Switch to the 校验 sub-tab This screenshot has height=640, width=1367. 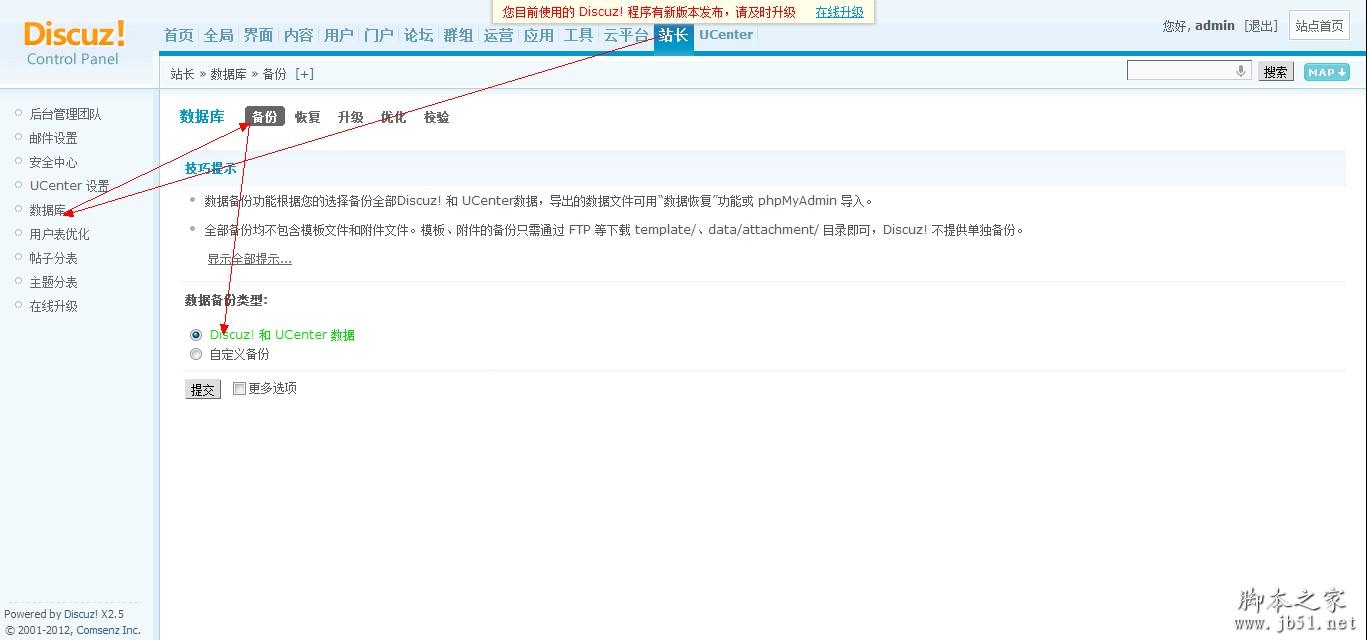click(436, 116)
